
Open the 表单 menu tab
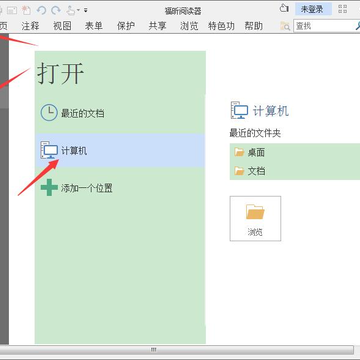94,26
